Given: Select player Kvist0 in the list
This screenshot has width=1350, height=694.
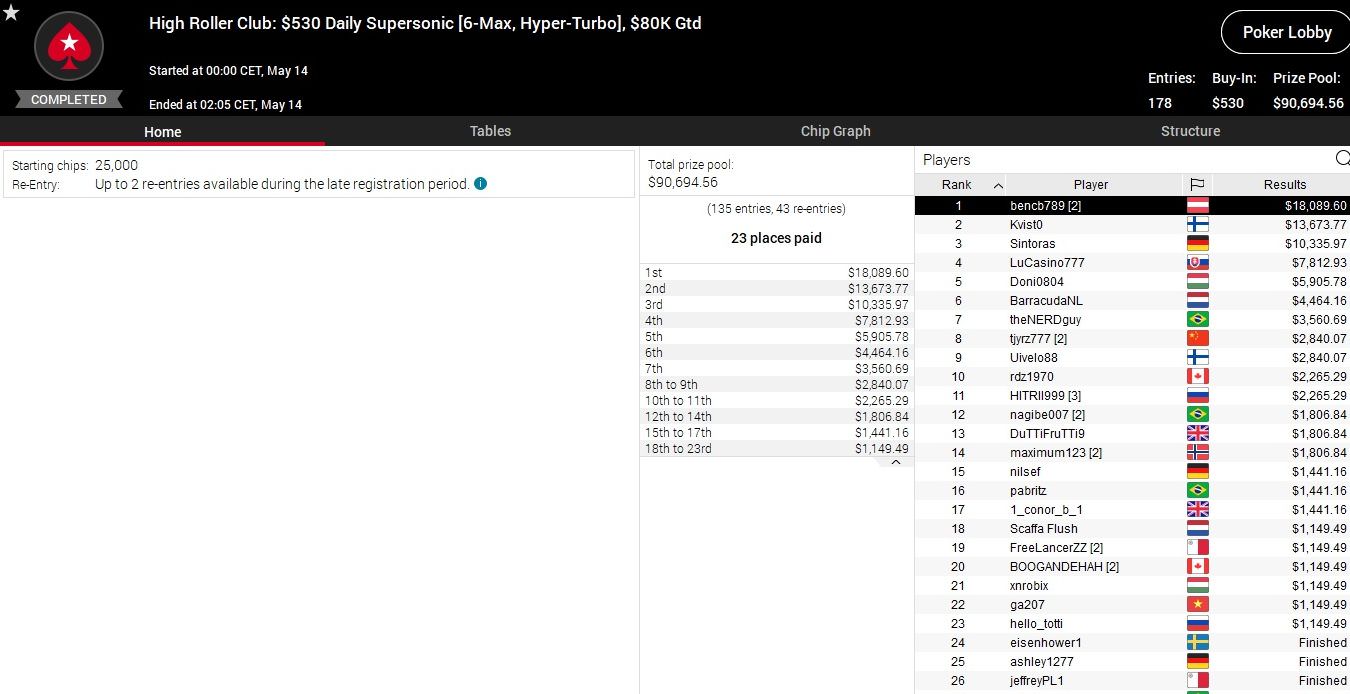Looking at the screenshot, I should 1026,225.
